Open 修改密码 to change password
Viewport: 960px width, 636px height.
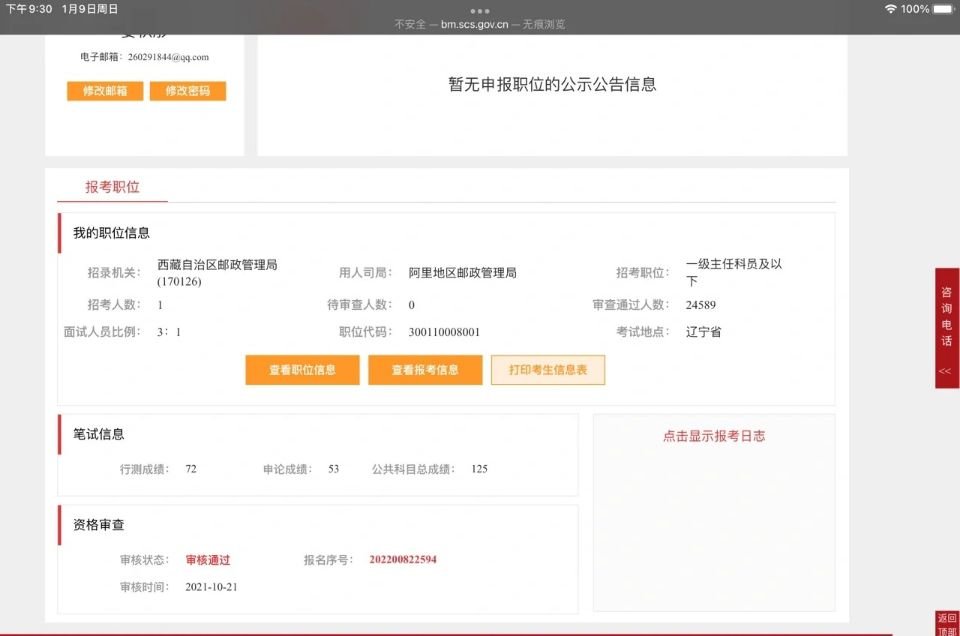[x=189, y=90]
